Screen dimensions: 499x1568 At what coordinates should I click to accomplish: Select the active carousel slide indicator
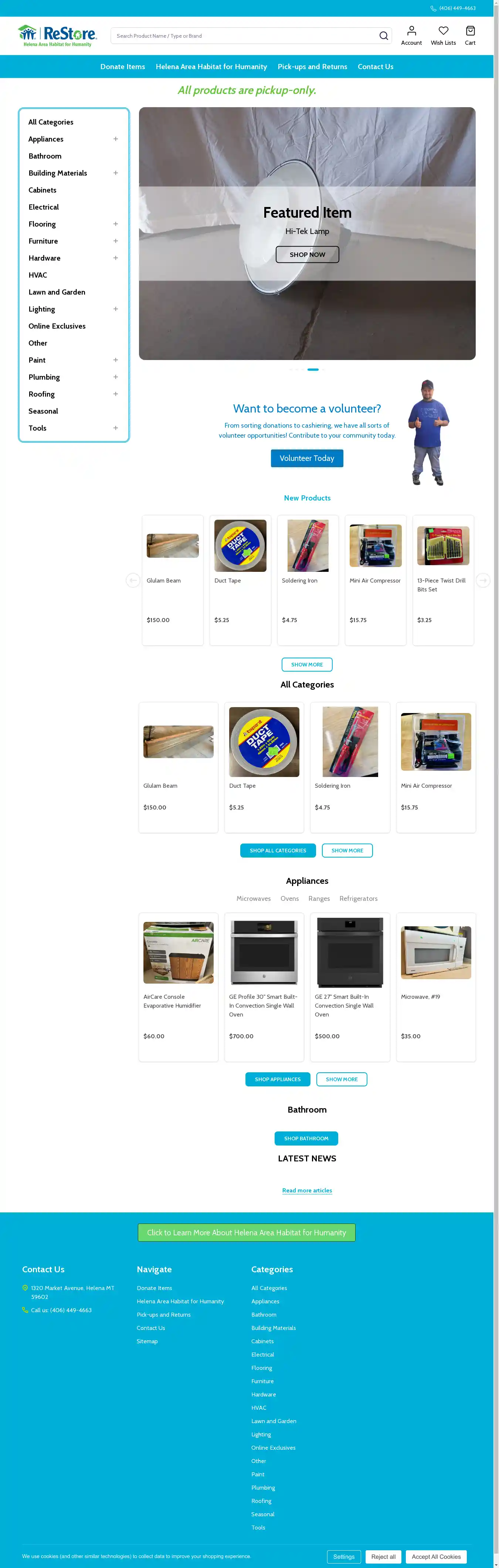(313, 370)
